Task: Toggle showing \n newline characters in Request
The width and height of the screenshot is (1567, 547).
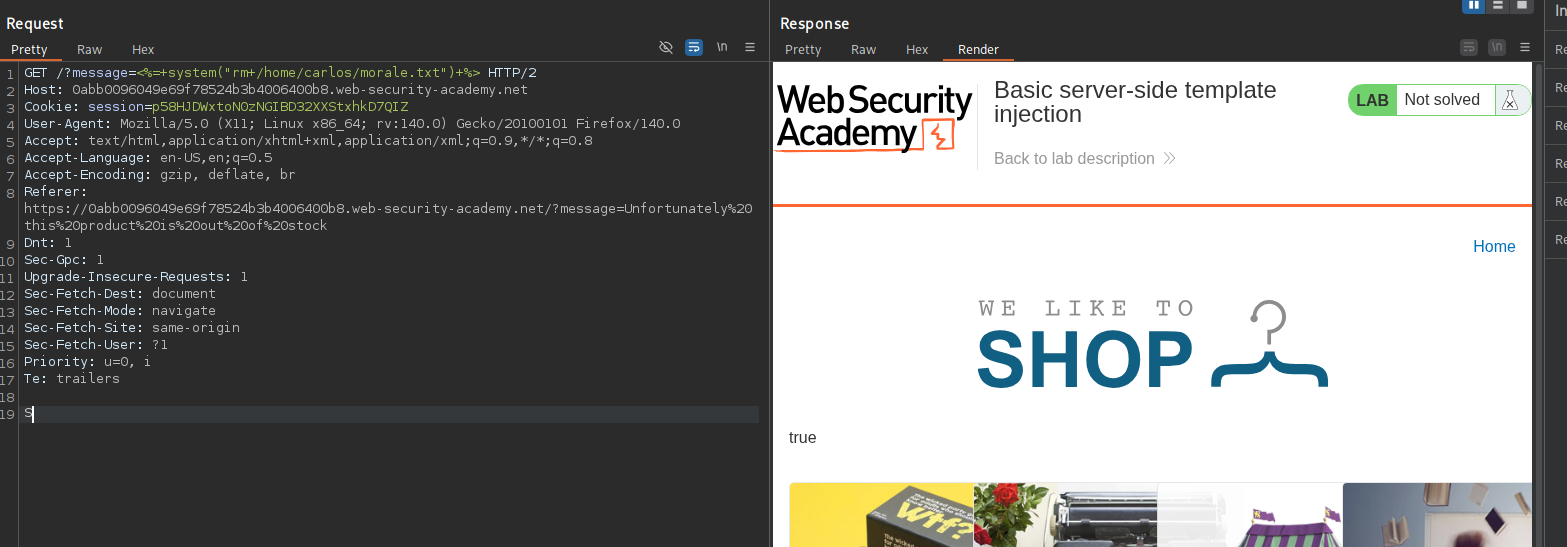Action: [x=721, y=47]
